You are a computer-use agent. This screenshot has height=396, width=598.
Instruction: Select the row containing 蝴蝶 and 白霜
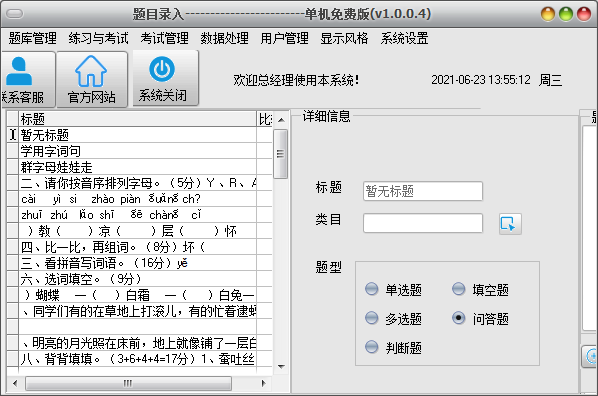click(x=137, y=295)
